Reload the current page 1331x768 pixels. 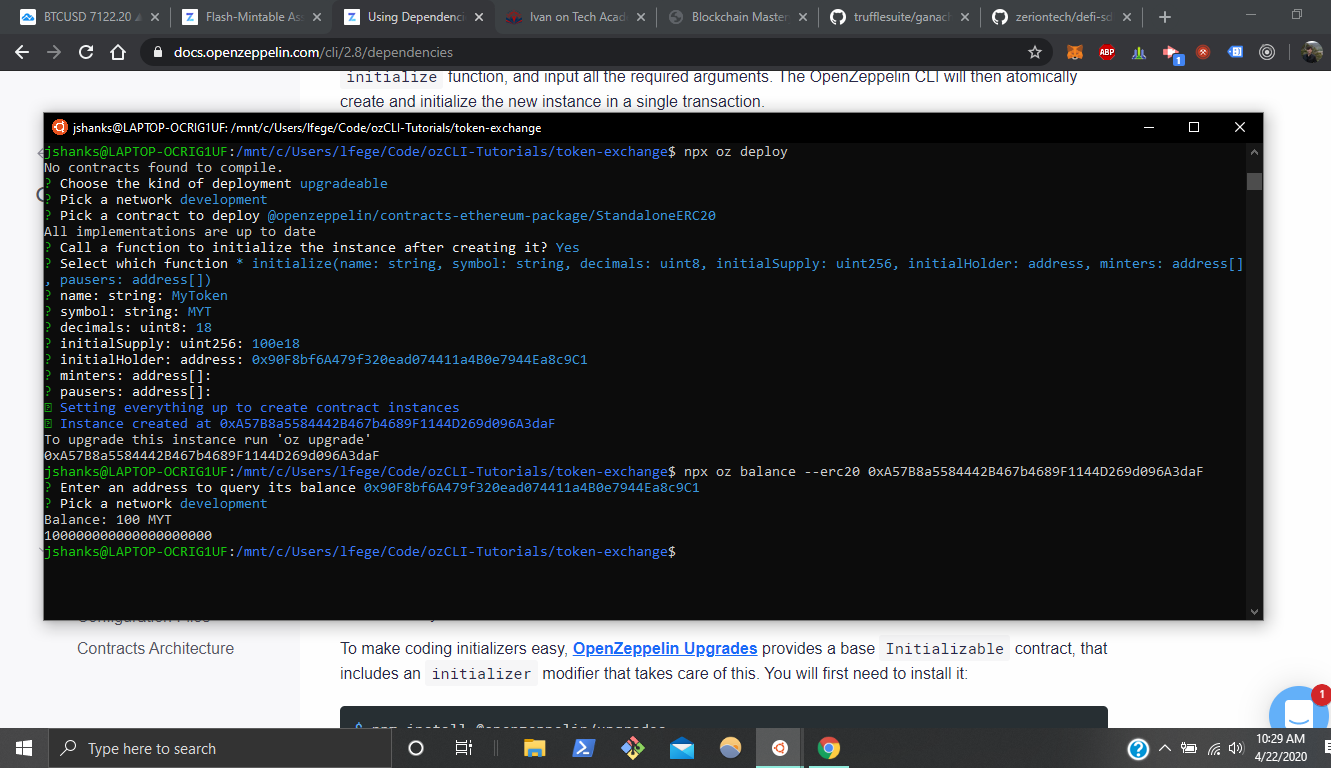click(87, 52)
